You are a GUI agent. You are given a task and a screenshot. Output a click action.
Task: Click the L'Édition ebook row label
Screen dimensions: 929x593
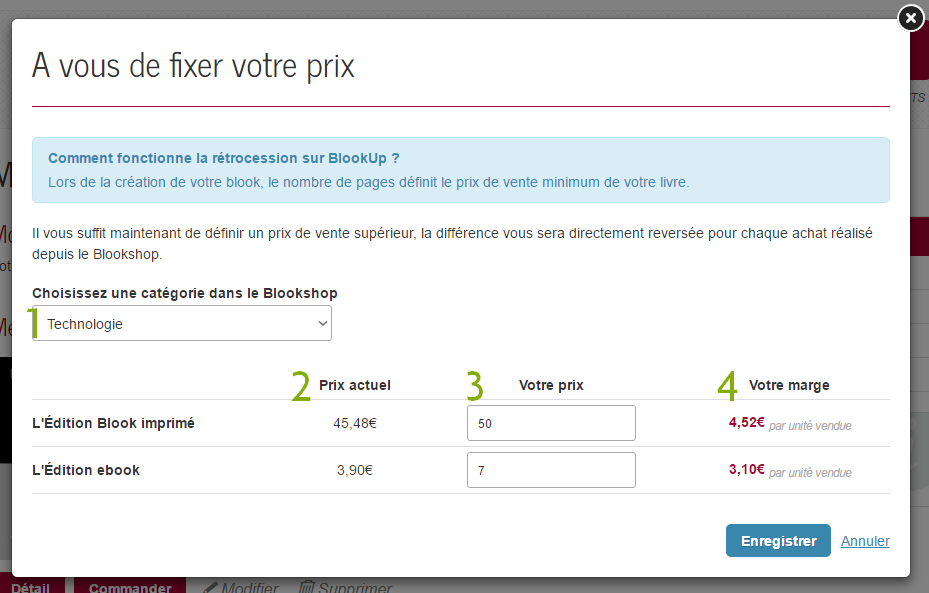click(x=86, y=470)
